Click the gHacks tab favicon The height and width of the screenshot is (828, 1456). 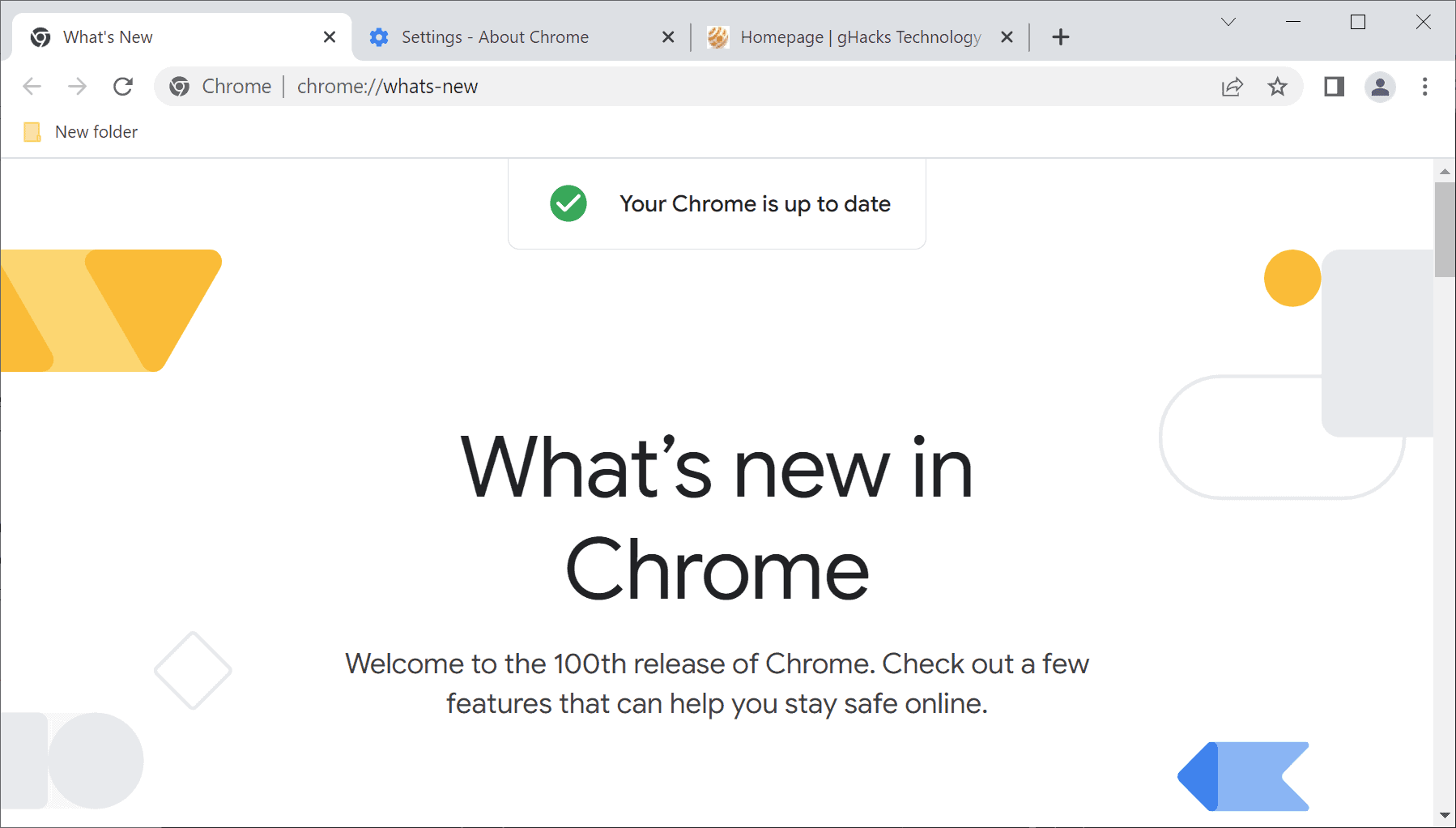click(x=717, y=37)
